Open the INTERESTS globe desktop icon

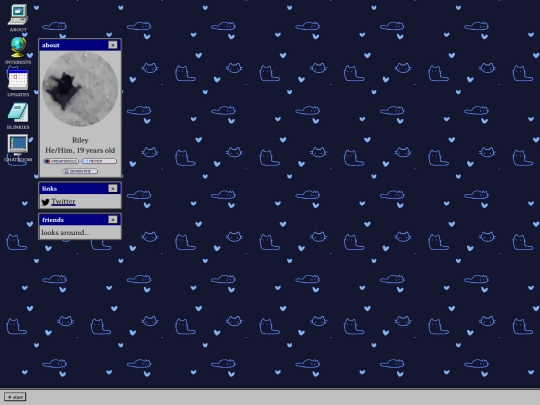[18, 48]
